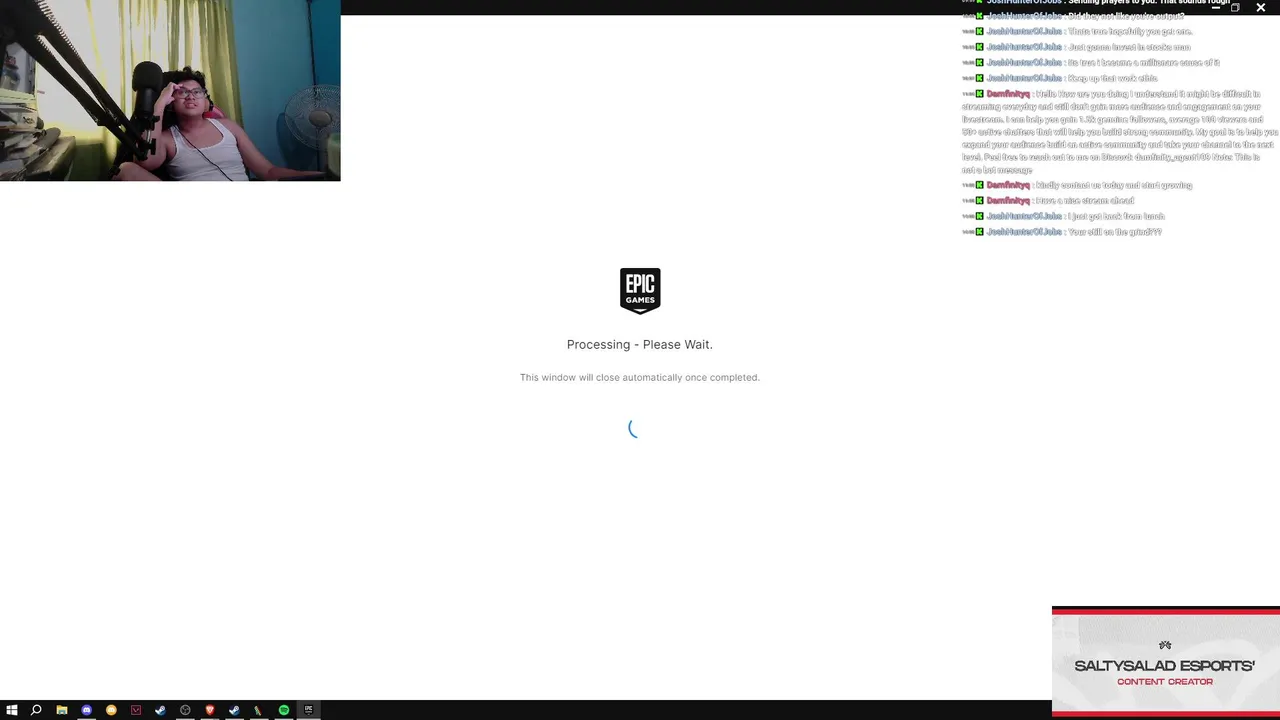The height and width of the screenshot is (720, 1280).
Task: Open Spotify from the taskbar
Action: (x=284, y=710)
